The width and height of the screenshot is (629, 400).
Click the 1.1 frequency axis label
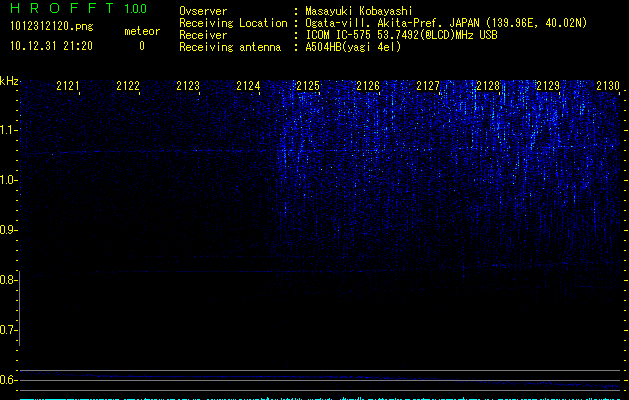click(8, 130)
